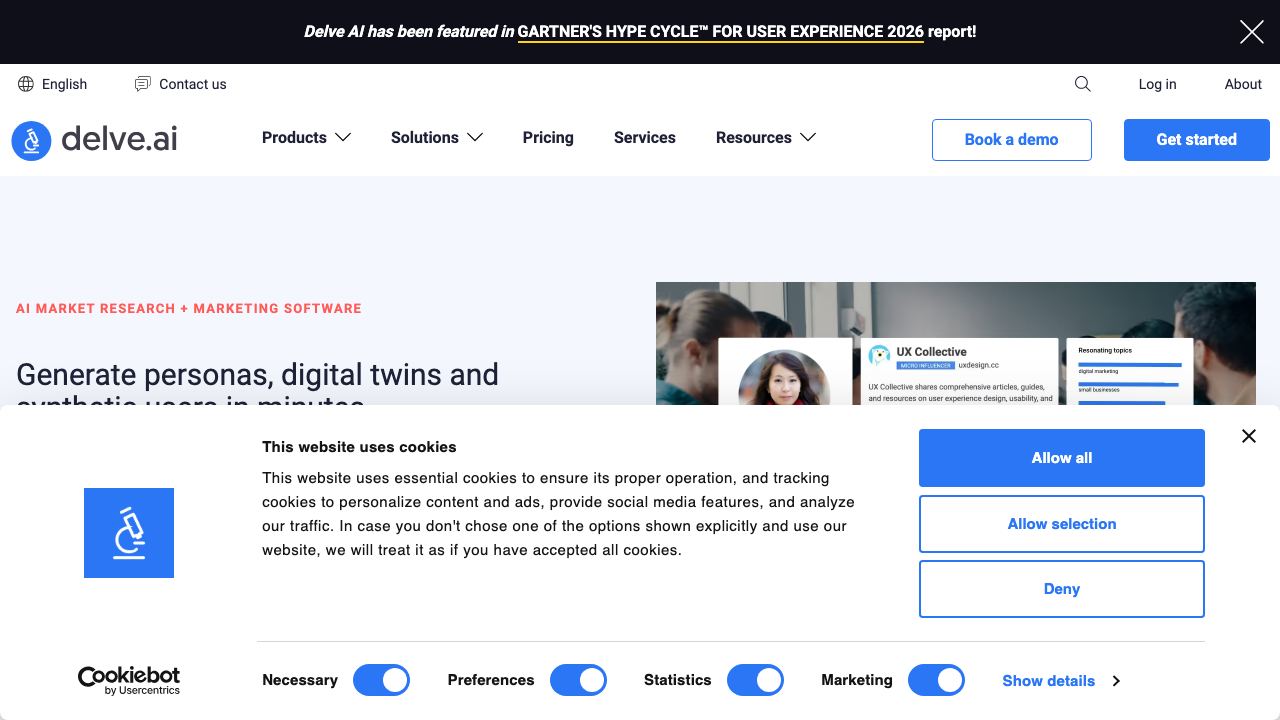
Task: Click the 'Generate personas, digital twins and' headline
Action: tap(257, 375)
